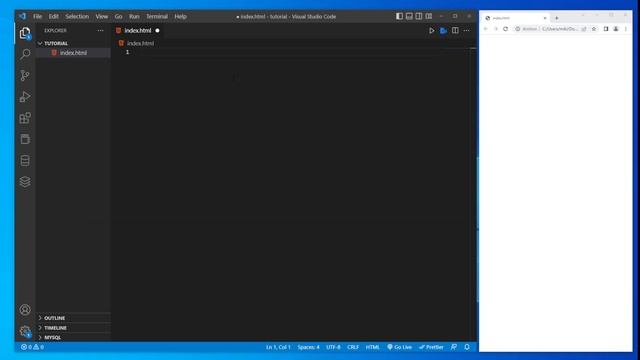640x360 pixels.
Task: Click the blue preview icon in editor toolbar
Action: [443, 31]
